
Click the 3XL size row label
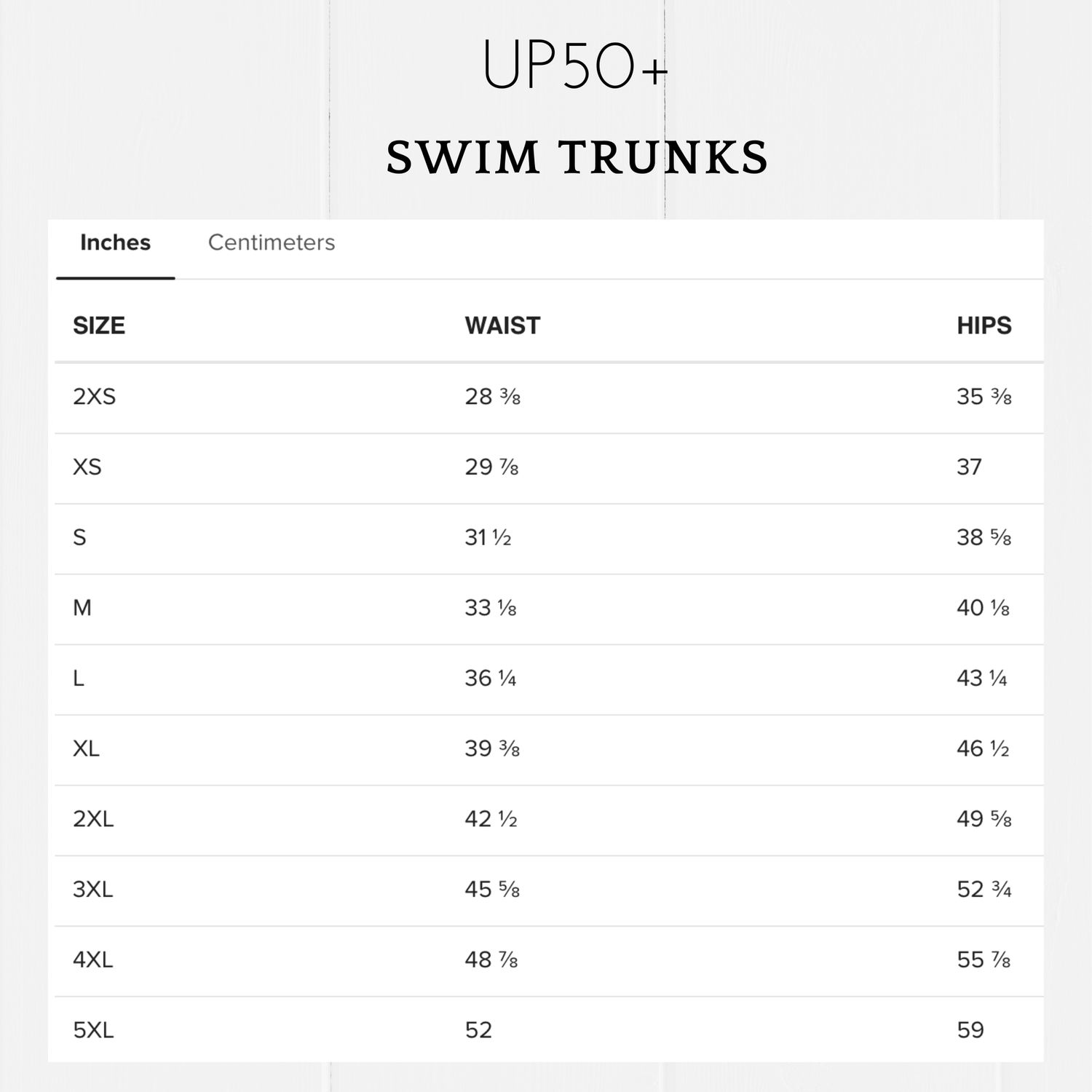point(93,890)
